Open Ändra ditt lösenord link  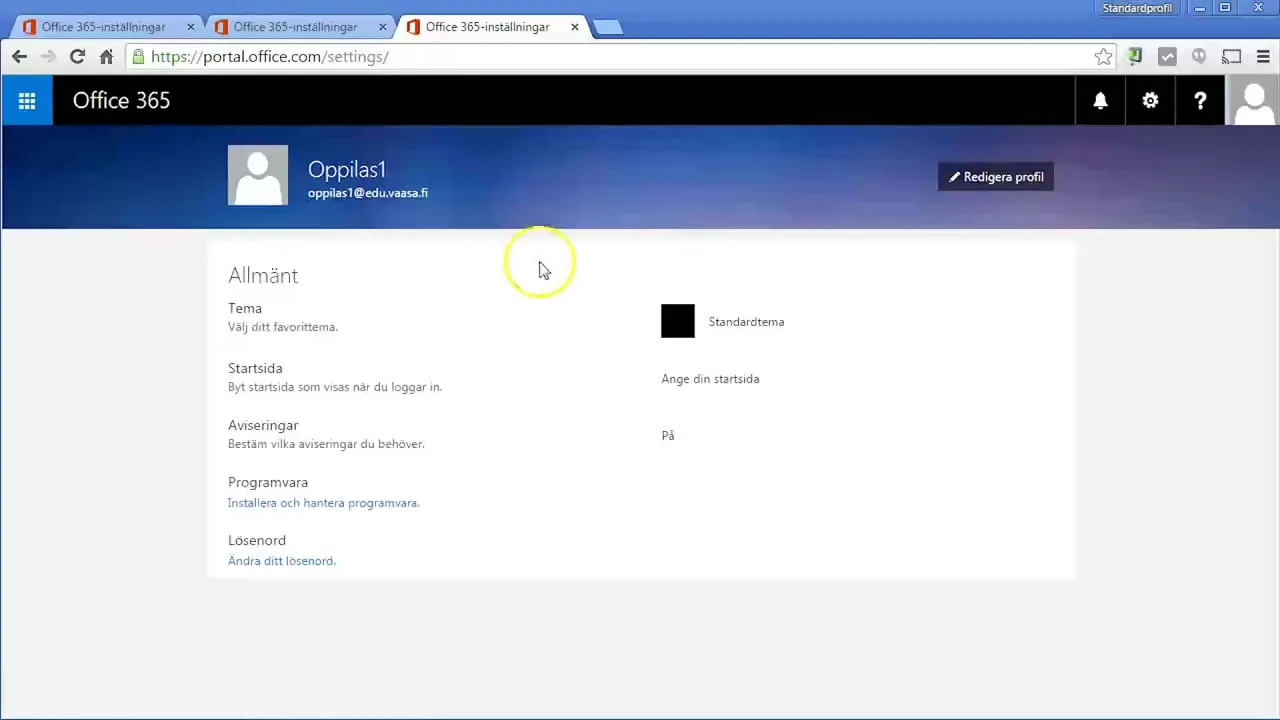click(x=282, y=561)
